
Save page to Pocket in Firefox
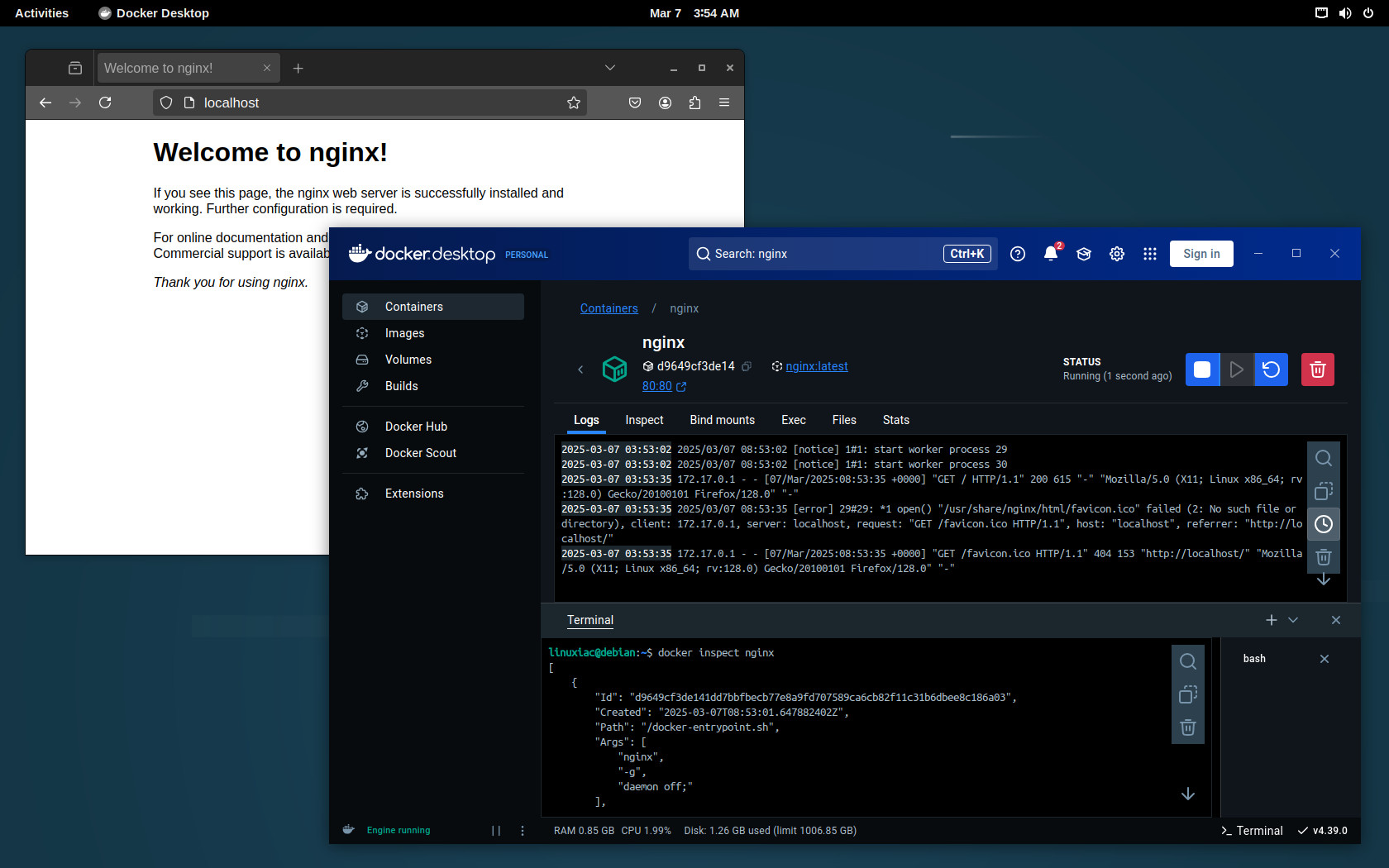tap(635, 103)
